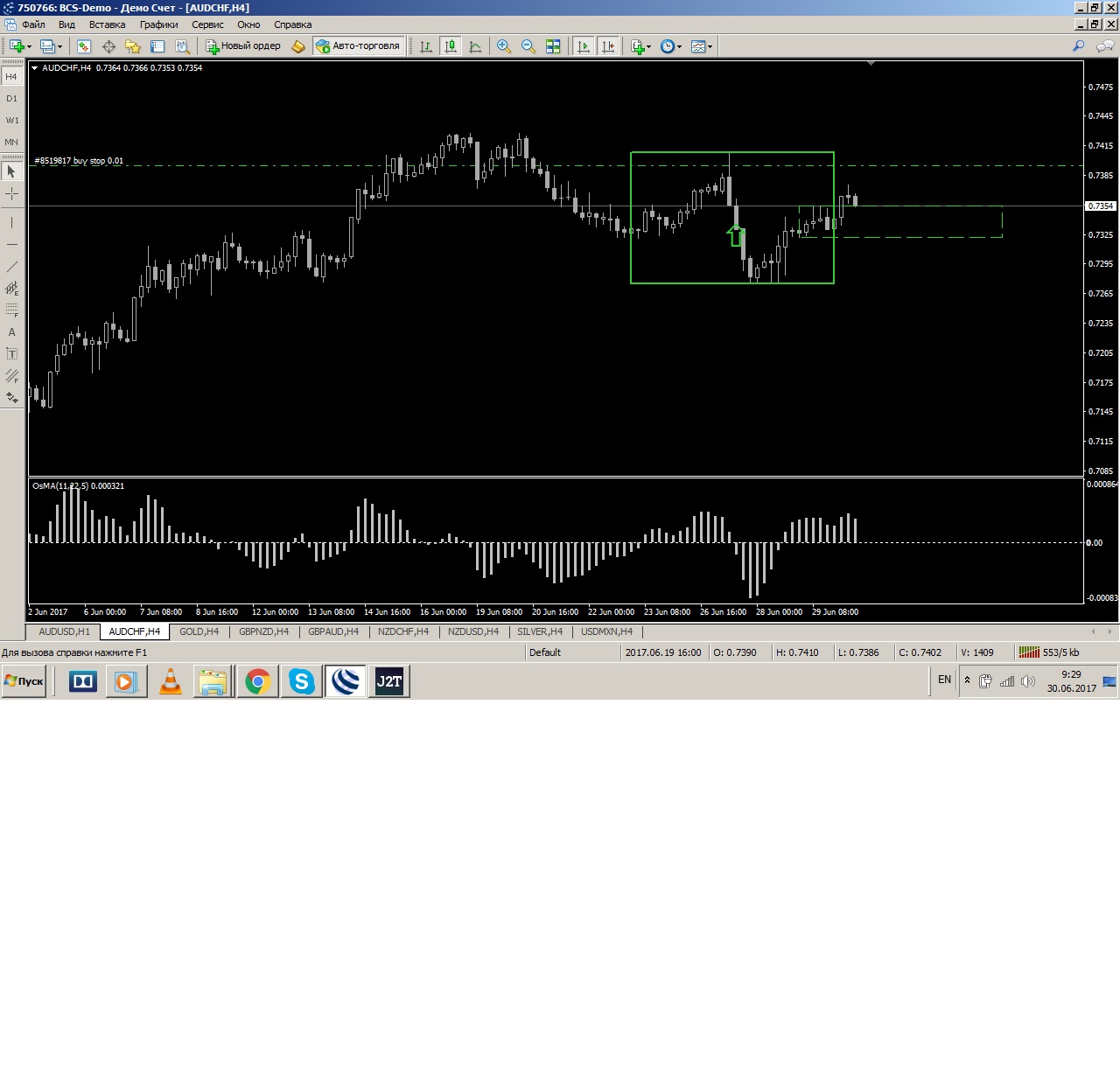Open the Графики menu
The width and height of the screenshot is (1120, 1088).
158,24
